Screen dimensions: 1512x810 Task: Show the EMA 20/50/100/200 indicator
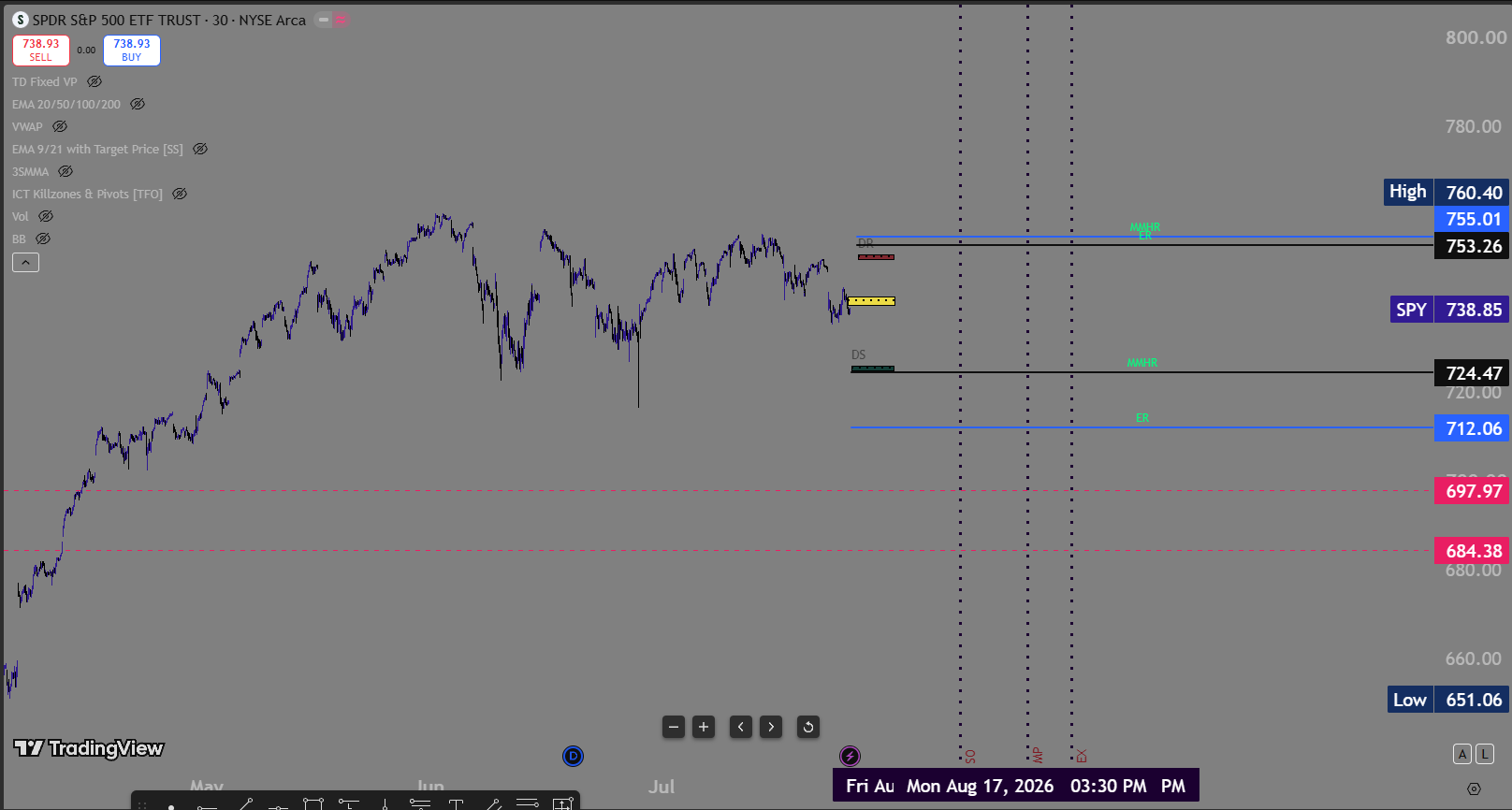click(x=138, y=104)
